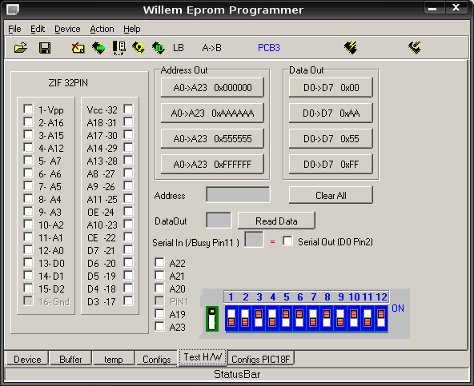Toggle the 5-A7 pin checkbox
The height and width of the screenshot is (386, 474).
click(28, 160)
